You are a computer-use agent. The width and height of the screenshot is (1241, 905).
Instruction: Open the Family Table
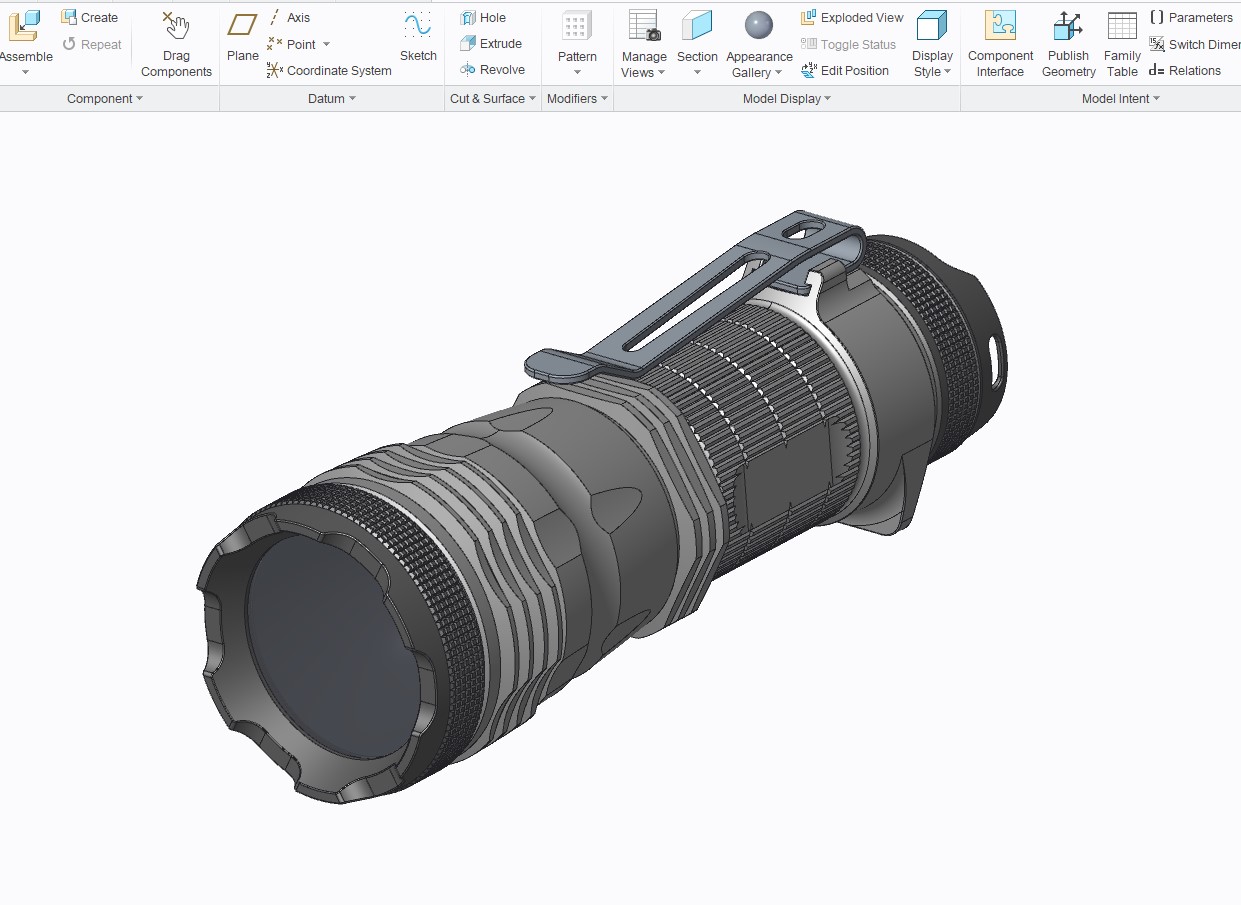pyautogui.click(x=1122, y=44)
